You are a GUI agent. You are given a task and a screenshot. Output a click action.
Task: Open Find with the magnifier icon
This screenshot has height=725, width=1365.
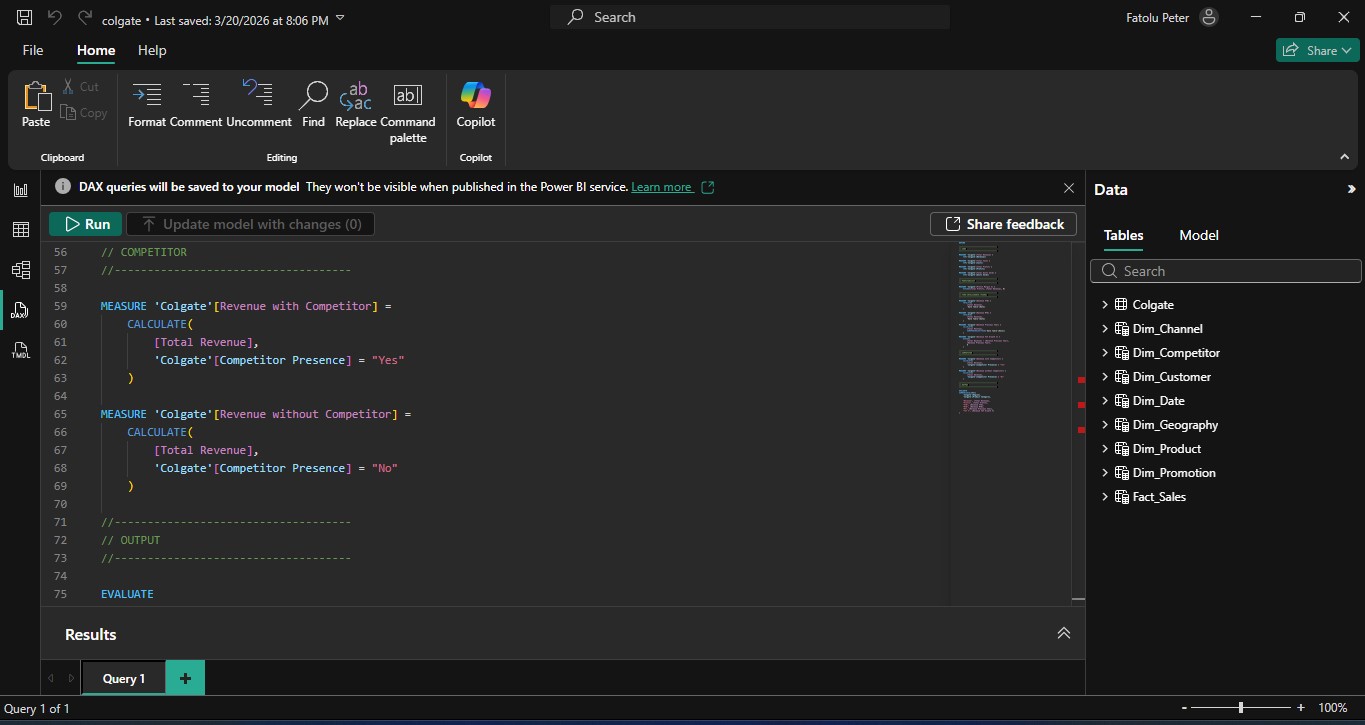313,96
